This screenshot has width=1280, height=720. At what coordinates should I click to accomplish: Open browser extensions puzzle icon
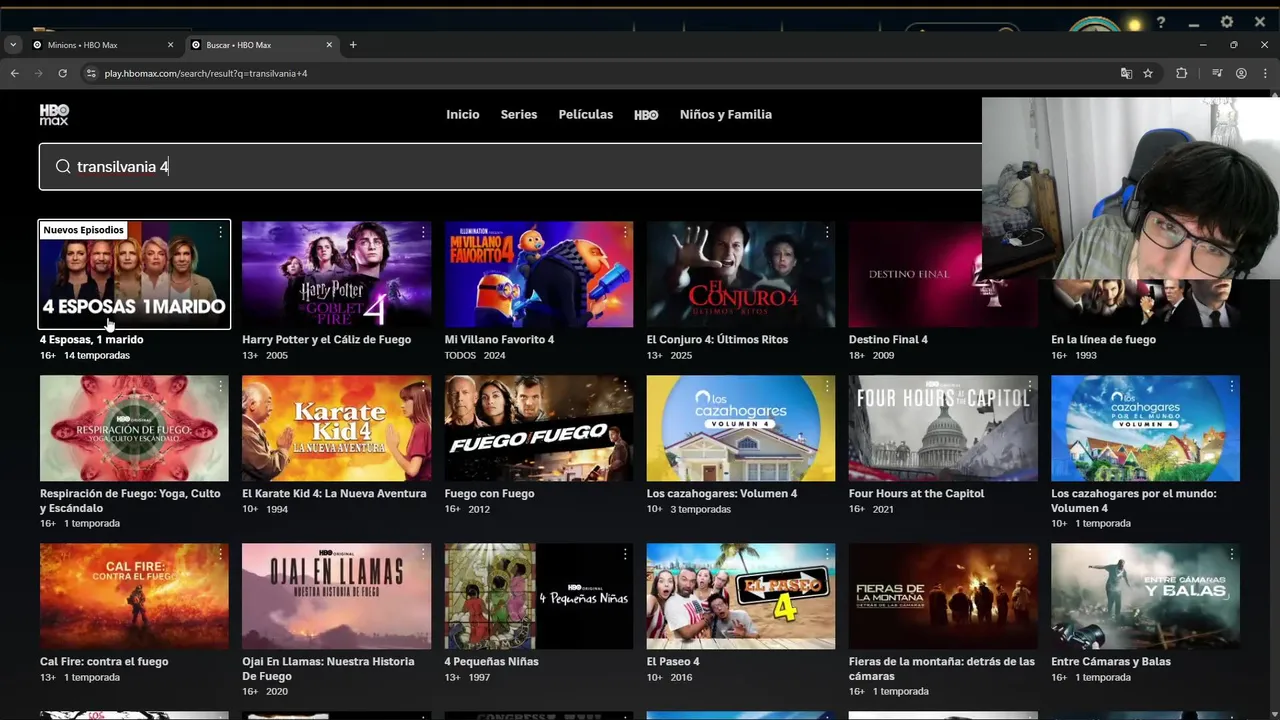coord(1182,73)
